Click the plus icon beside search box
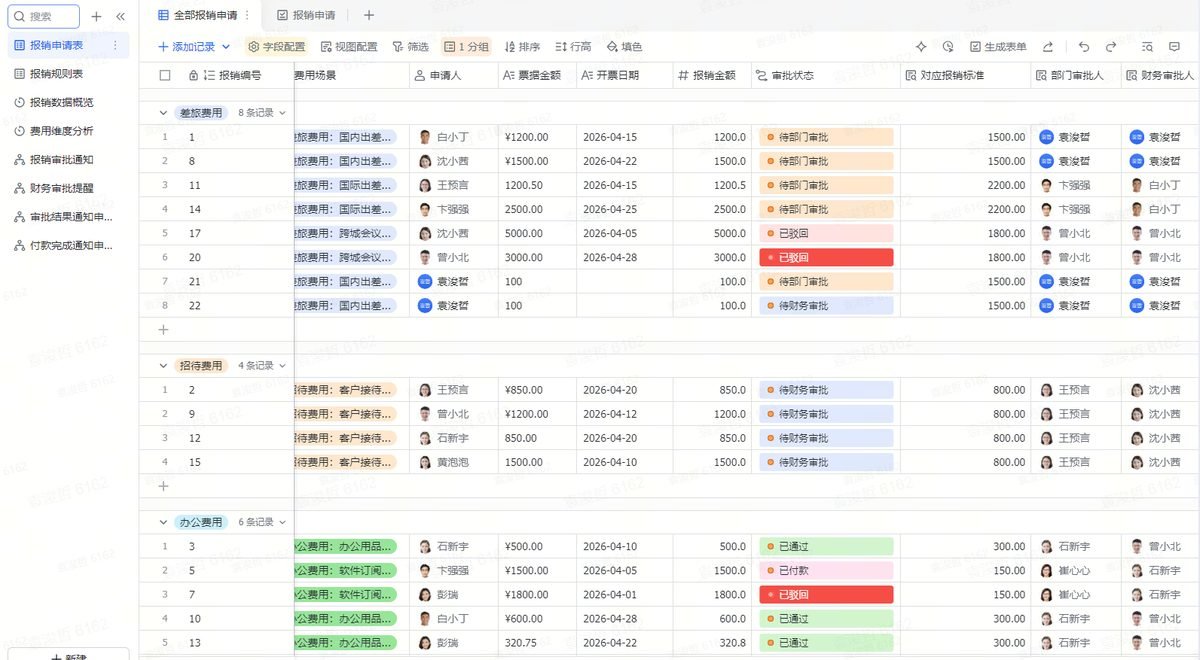 96,16
